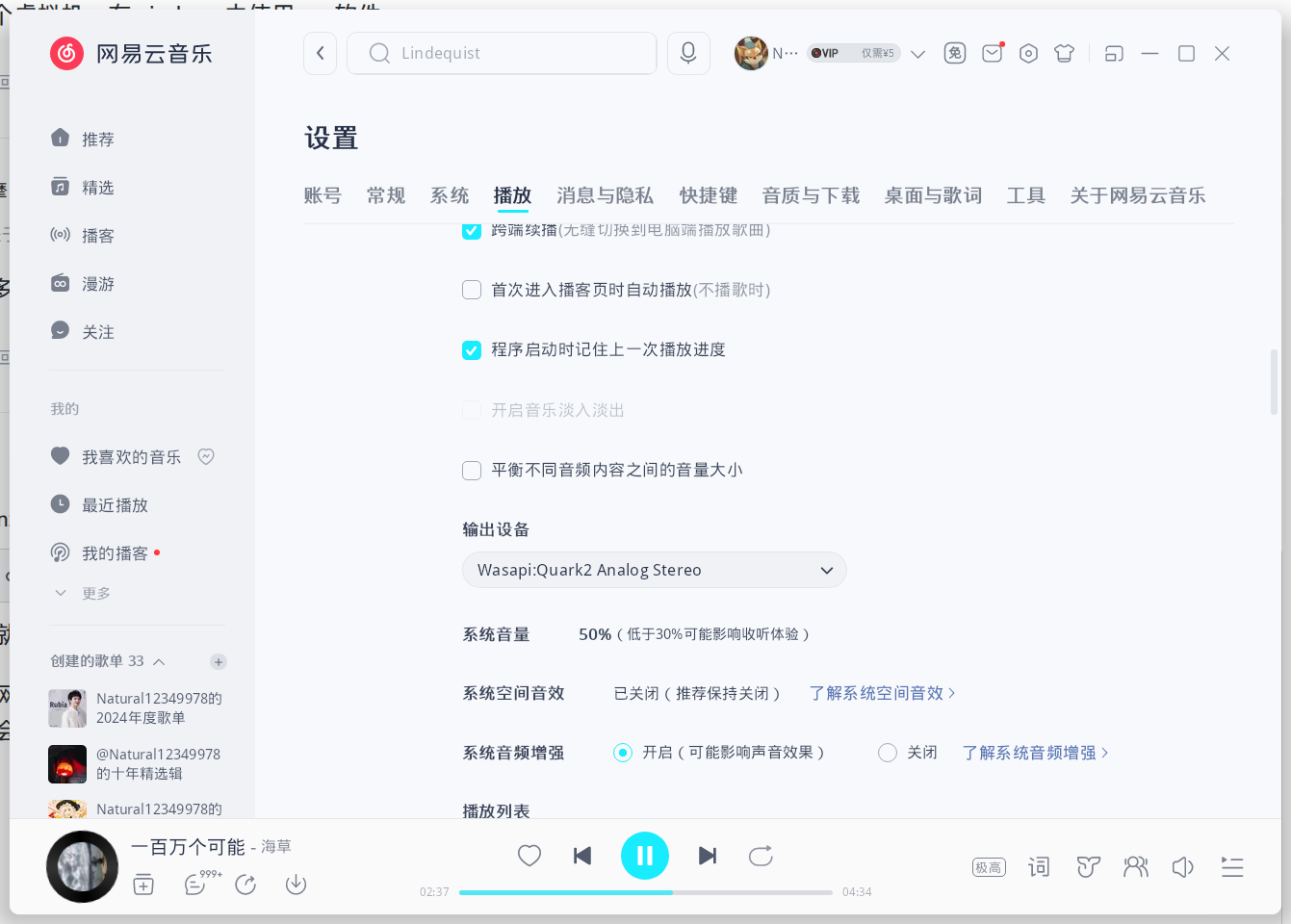
Task: Open the listen-to-identify microphone button
Action: (688, 53)
